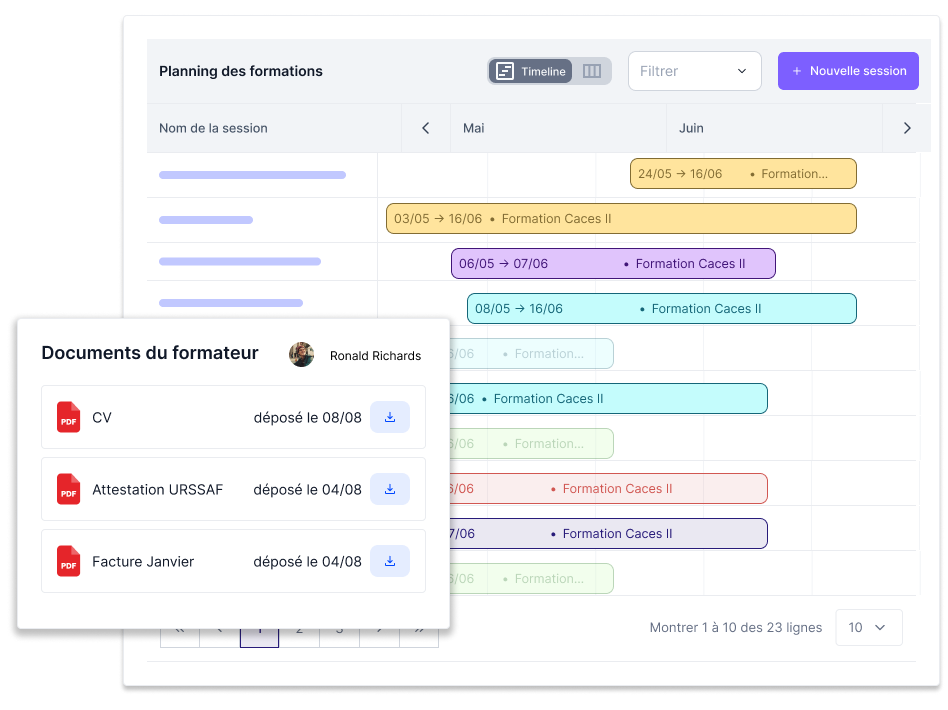Click the CV PDF icon
This screenshot has width=948, height=710.
[x=68, y=417]
